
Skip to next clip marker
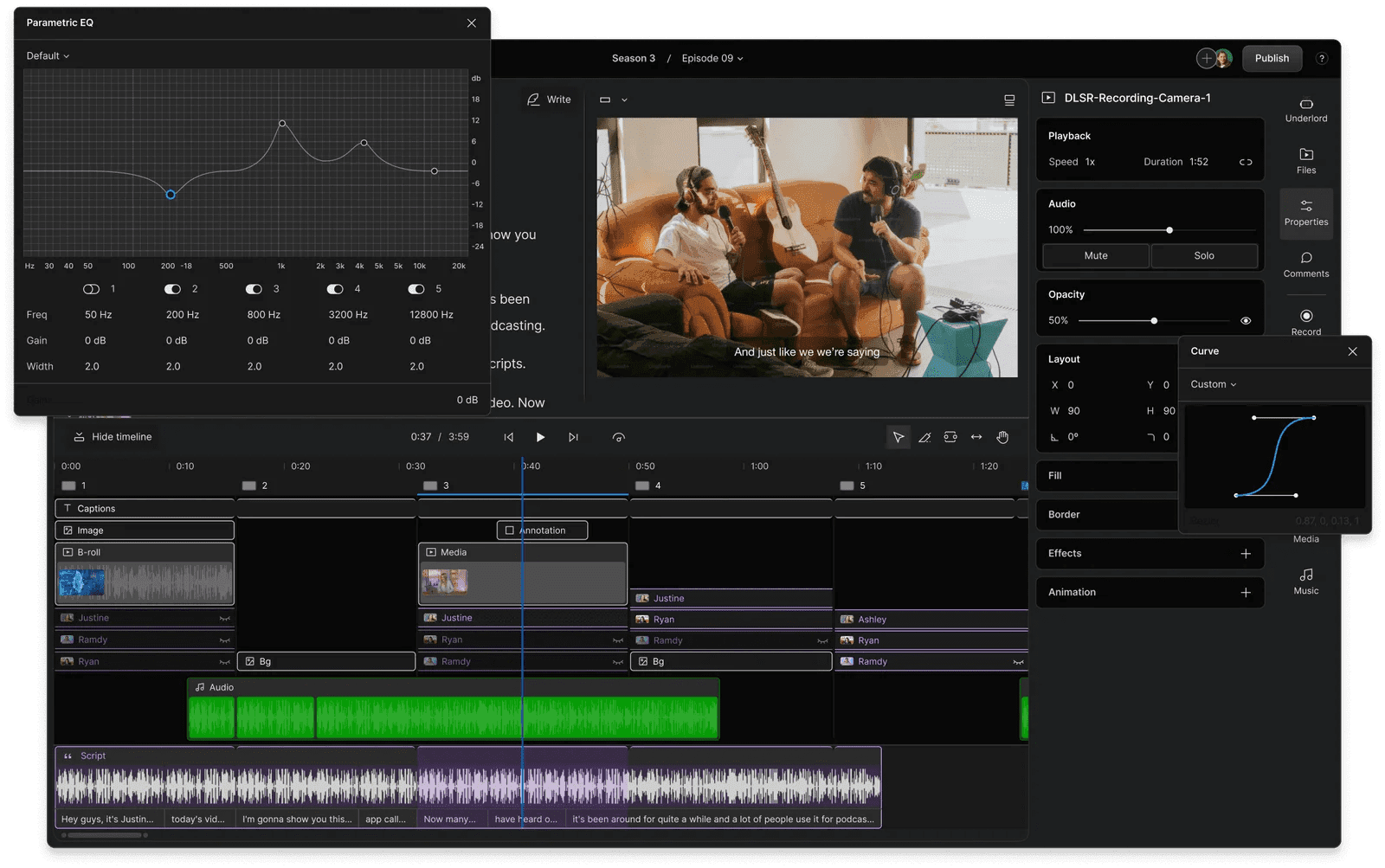(x=573, y=437)
